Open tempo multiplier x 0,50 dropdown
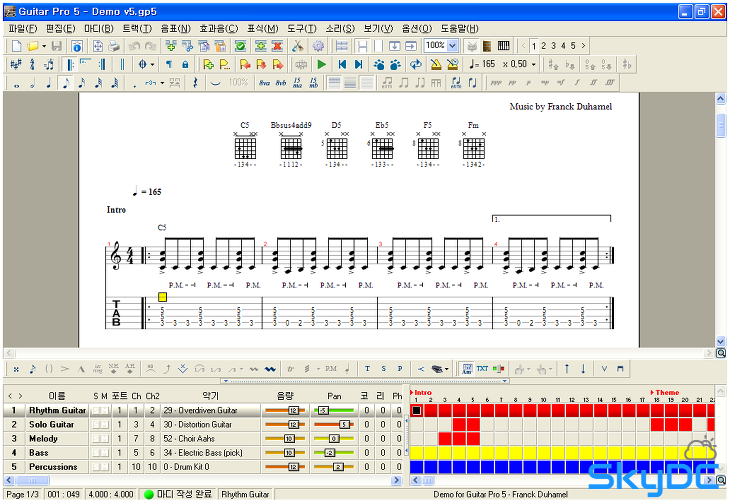The image size is (730, 503). pos(534,65)
